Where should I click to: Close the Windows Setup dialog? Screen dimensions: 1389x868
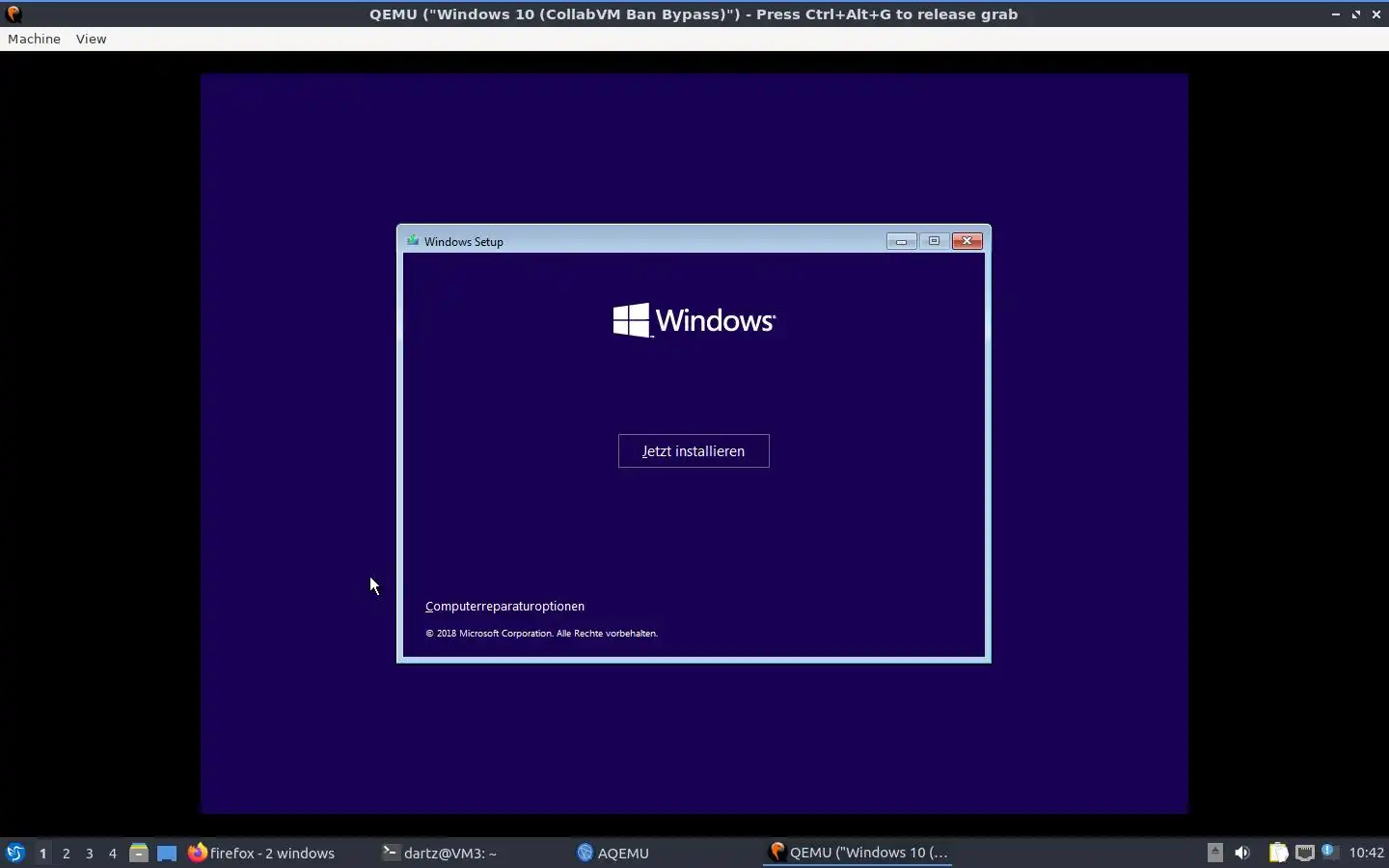pos(967,241)
